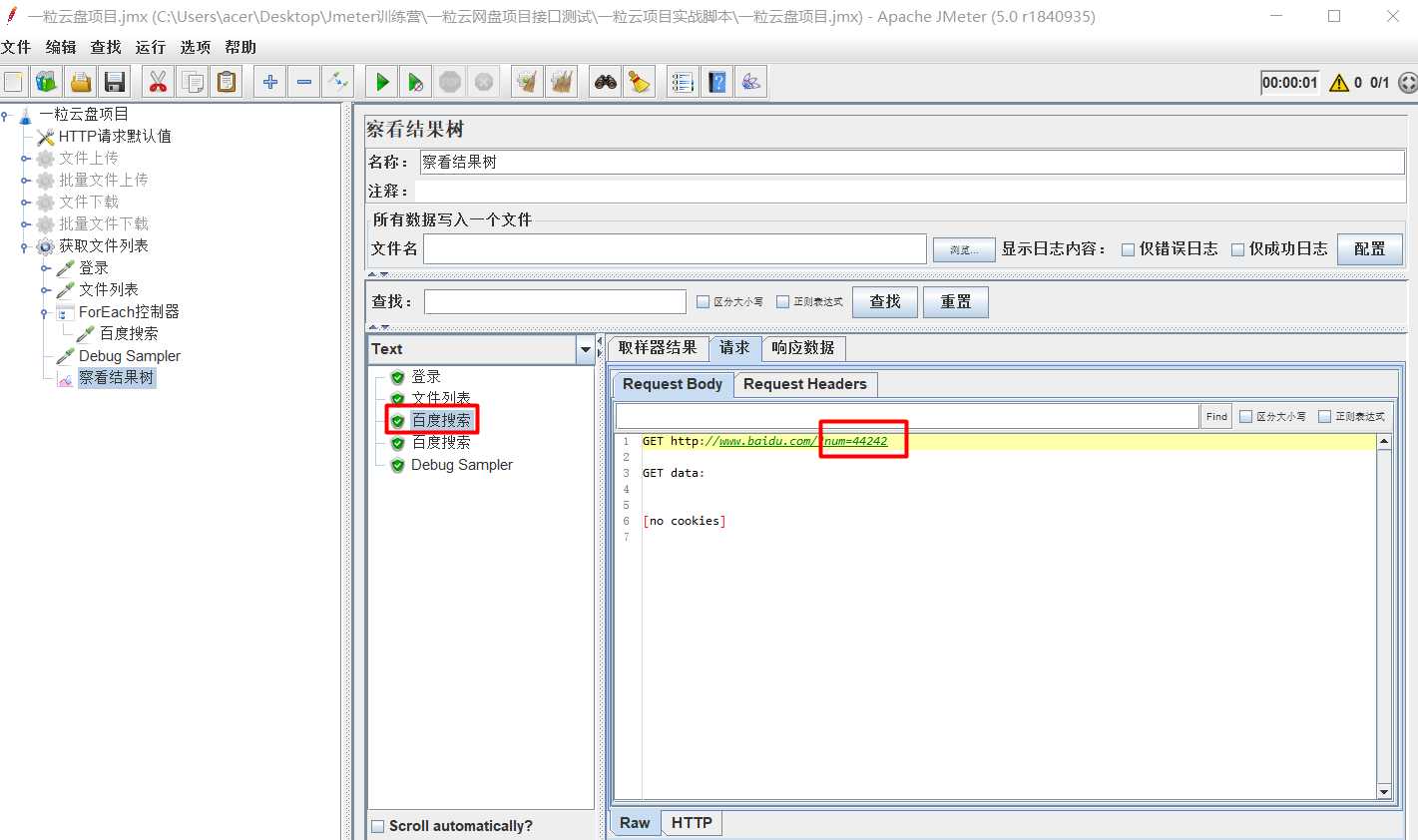Click the Copy icon in toolbar
1418x840 pixels.
point(193,82)
